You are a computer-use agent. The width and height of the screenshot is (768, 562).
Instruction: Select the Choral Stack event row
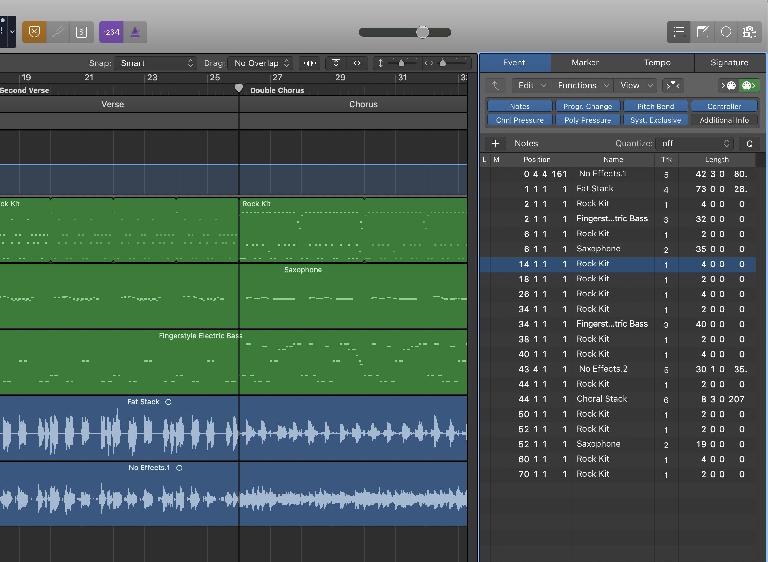coord(618,399)
